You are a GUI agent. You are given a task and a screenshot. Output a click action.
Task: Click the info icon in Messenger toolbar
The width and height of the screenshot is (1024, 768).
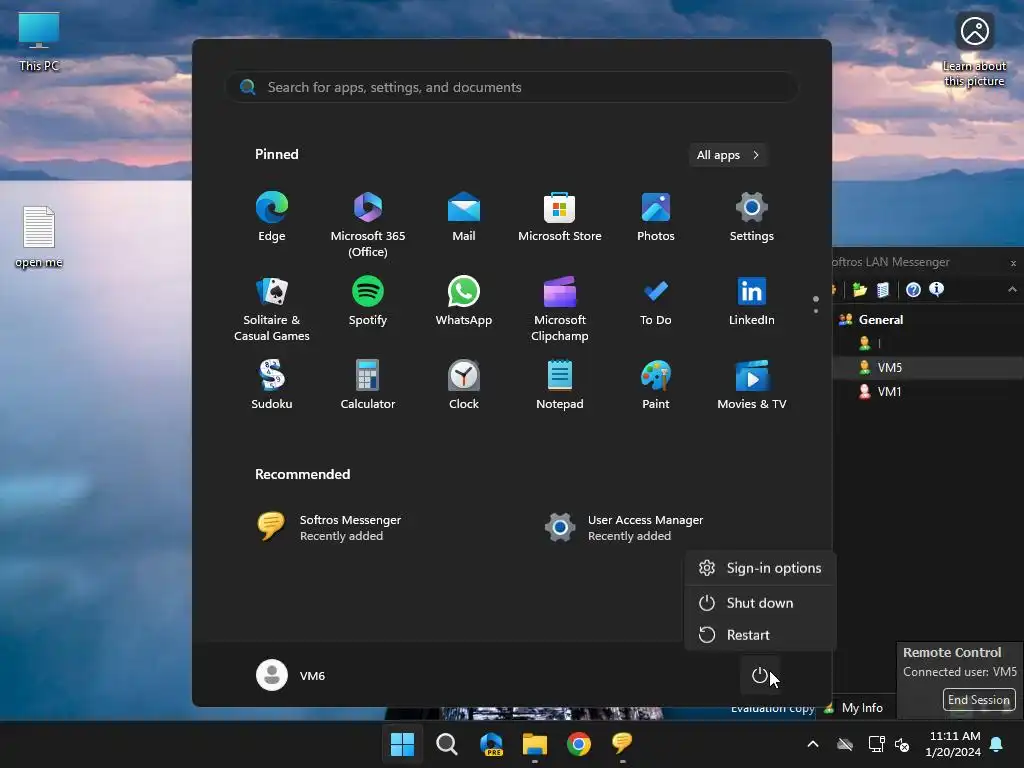click(x=936, y=289)
